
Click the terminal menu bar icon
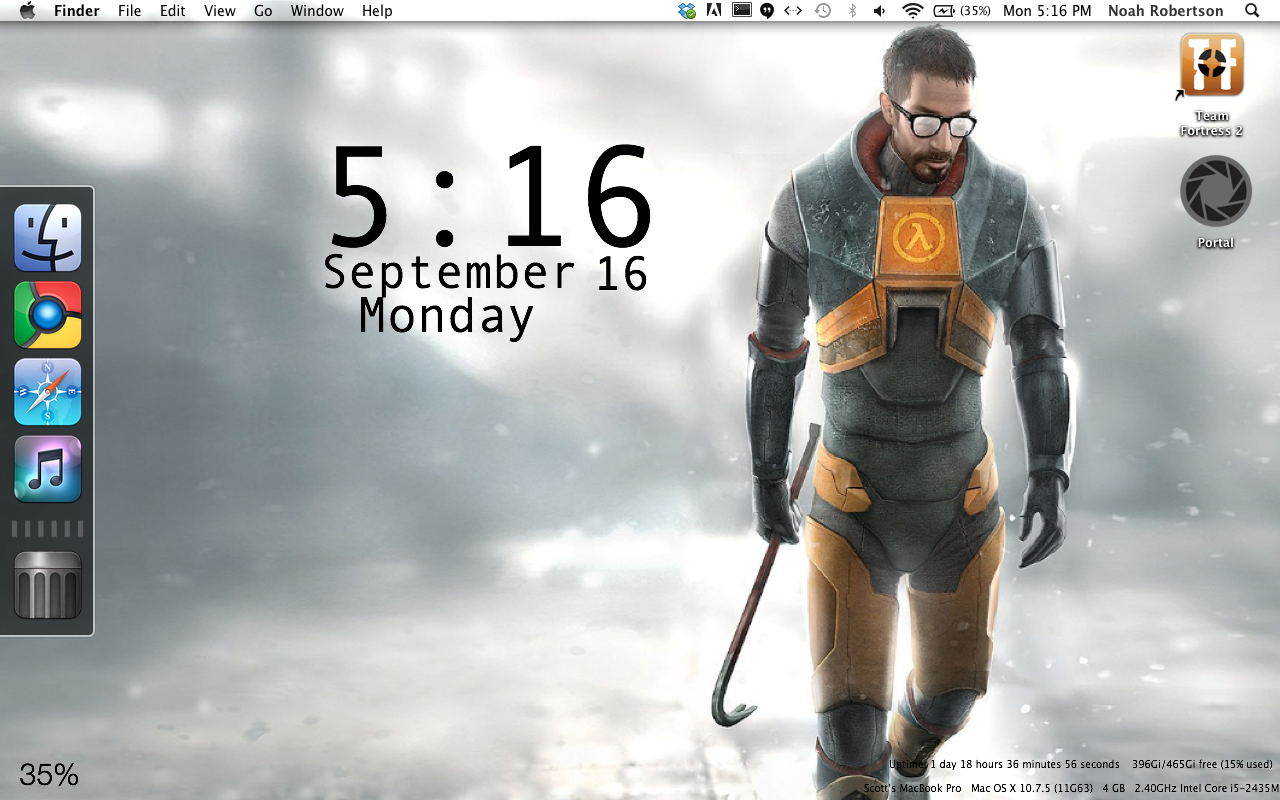click(x=741, y=11)
